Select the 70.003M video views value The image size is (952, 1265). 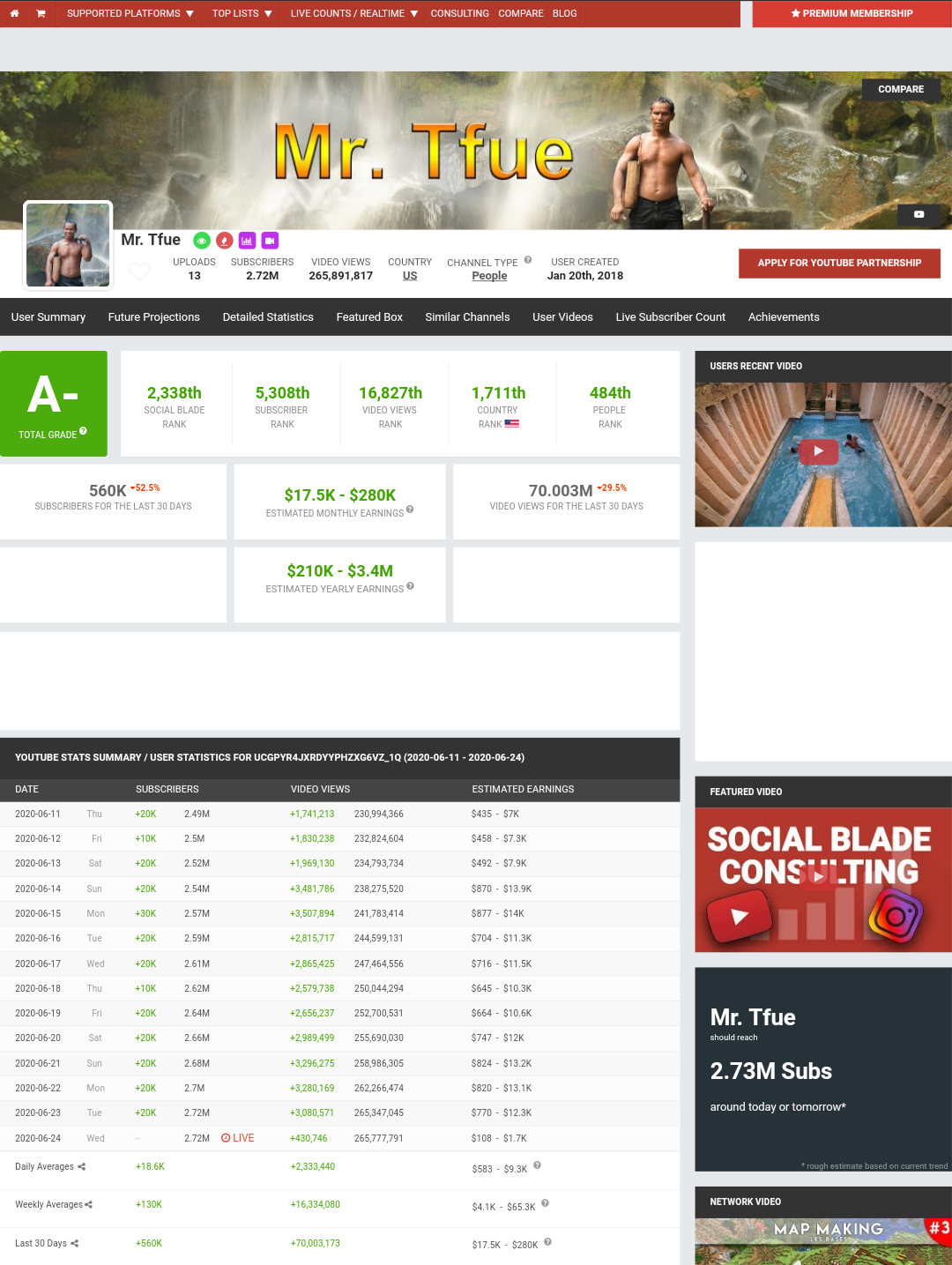click(x=561, y=491)
